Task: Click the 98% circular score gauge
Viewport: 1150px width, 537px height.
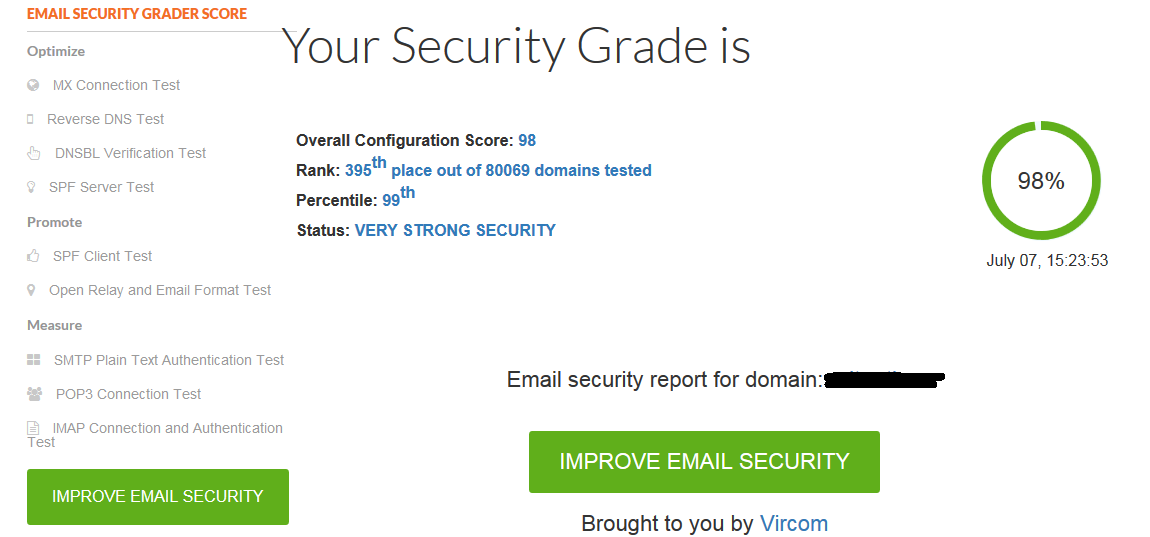Action: tap(1041, 181)
